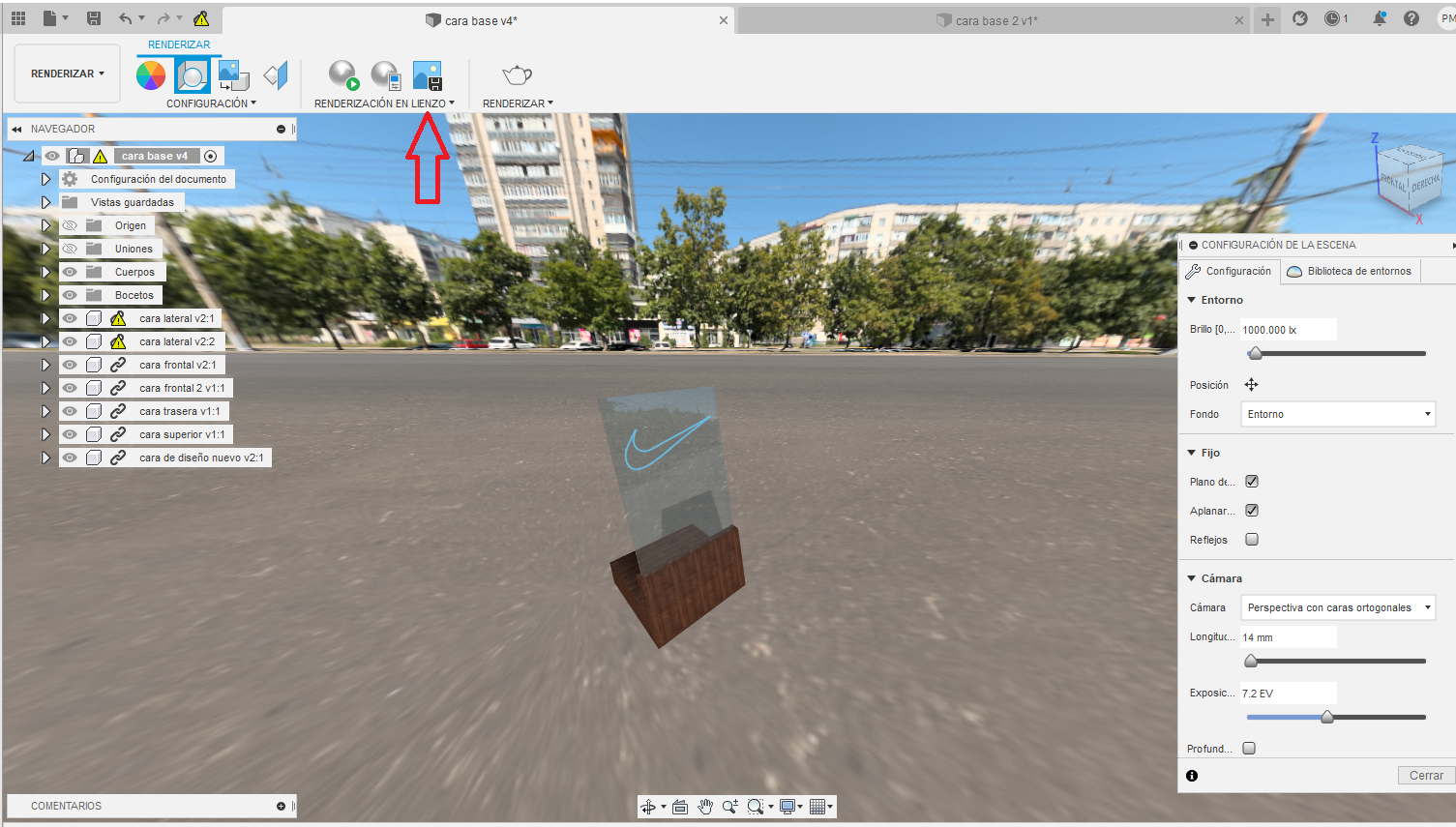The height and width of the screenshot is (827, 1456).
Task: Show the Origen folder via eye
Action: (x=70, y=225)
